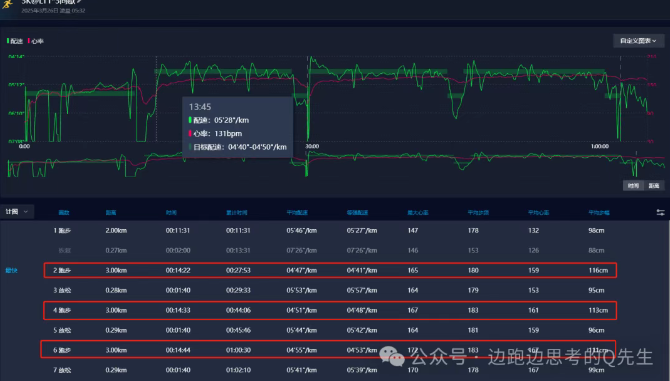Sort by the 累计时间 column header
The height and width of the screenshot is (381, 670).
tap(236, 212)
